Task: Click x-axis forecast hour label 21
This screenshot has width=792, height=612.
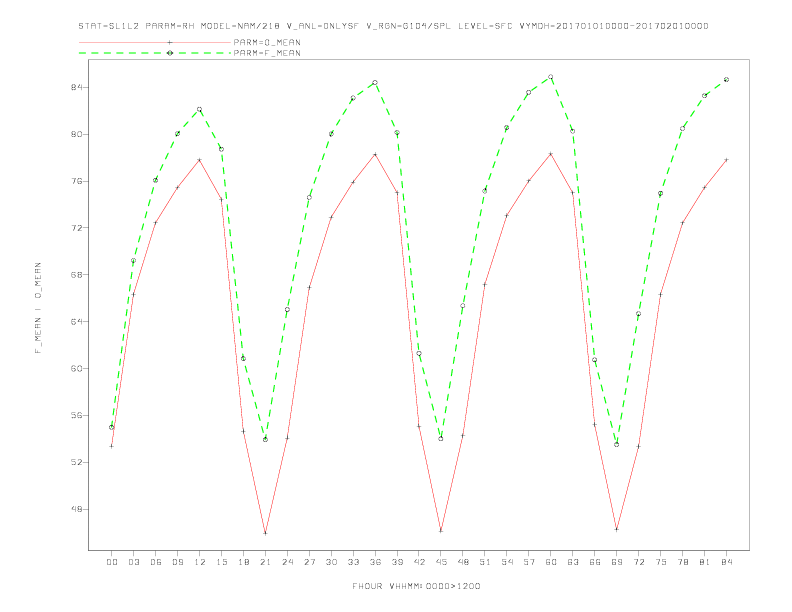Action: coord(265,562)
